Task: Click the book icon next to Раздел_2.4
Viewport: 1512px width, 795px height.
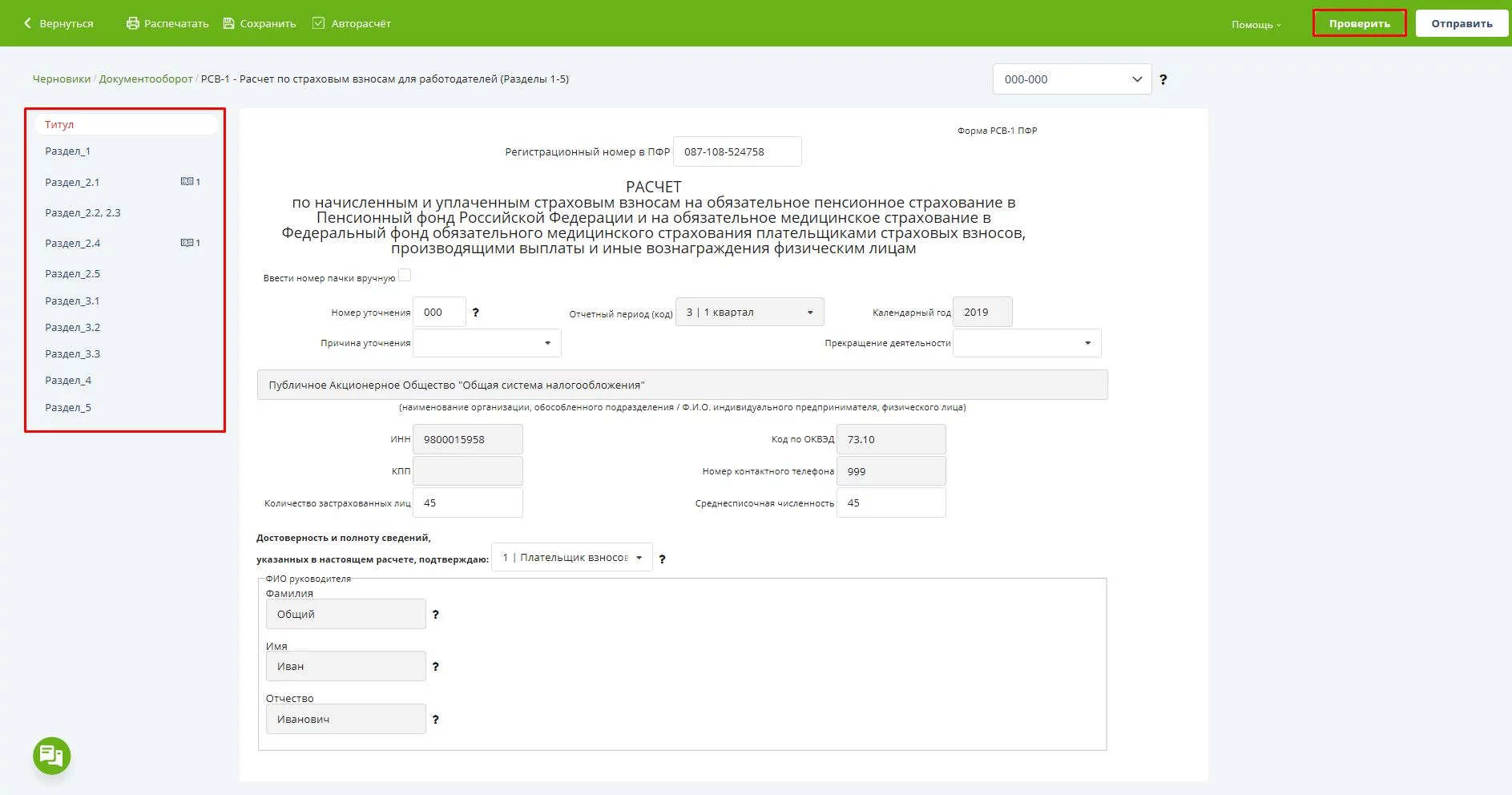Action: 187,243
